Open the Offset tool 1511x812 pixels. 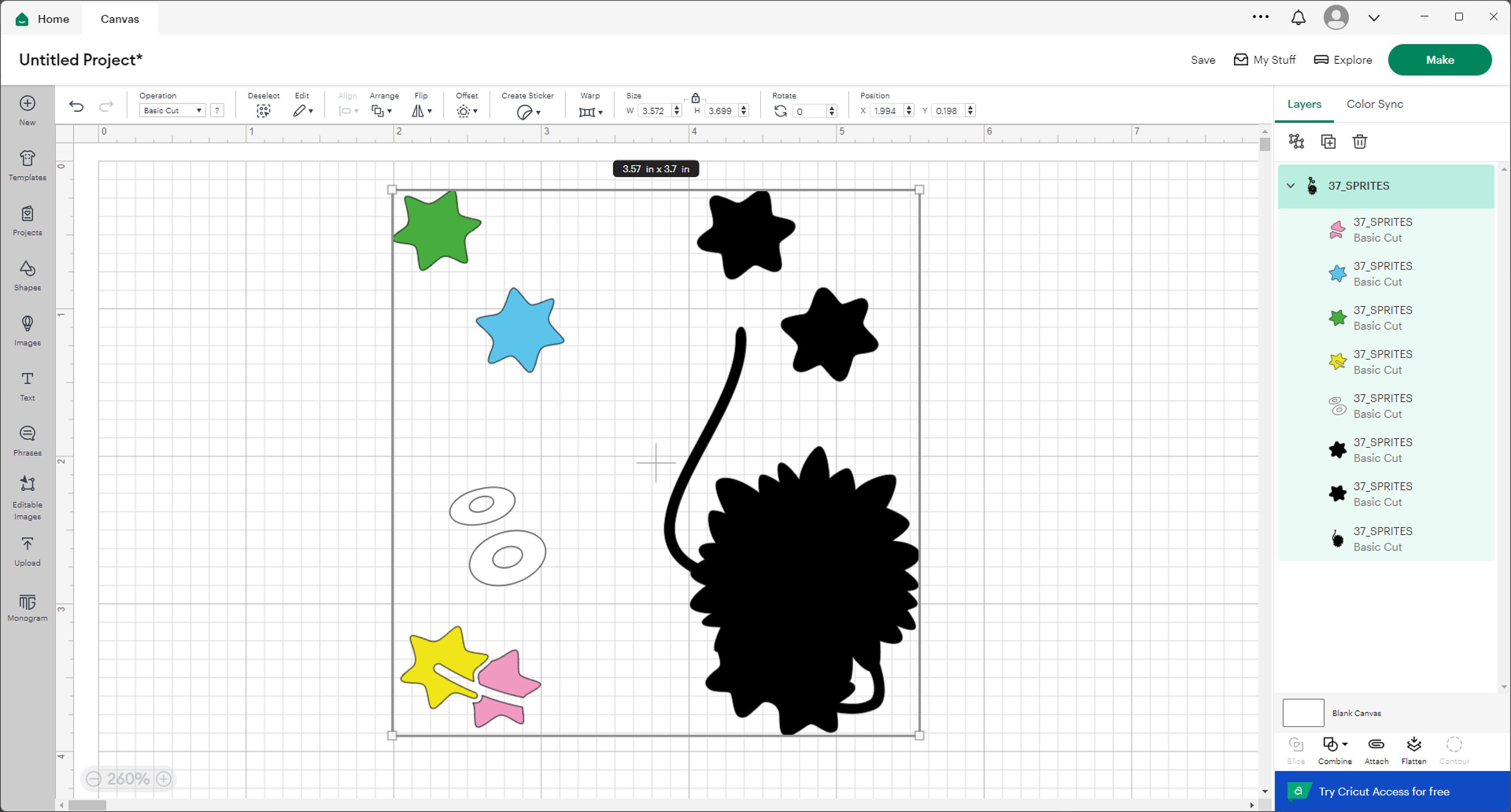[x=463, y=110]
